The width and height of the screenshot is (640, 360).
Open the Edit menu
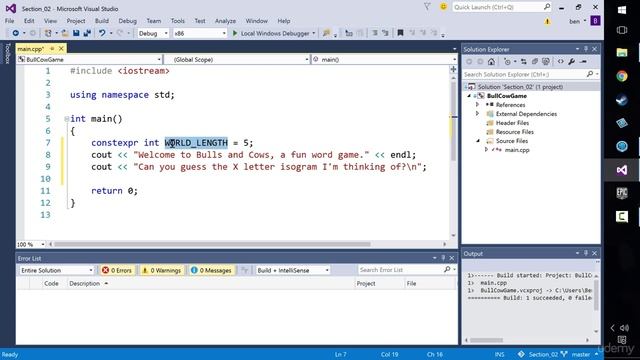[29, 21]
